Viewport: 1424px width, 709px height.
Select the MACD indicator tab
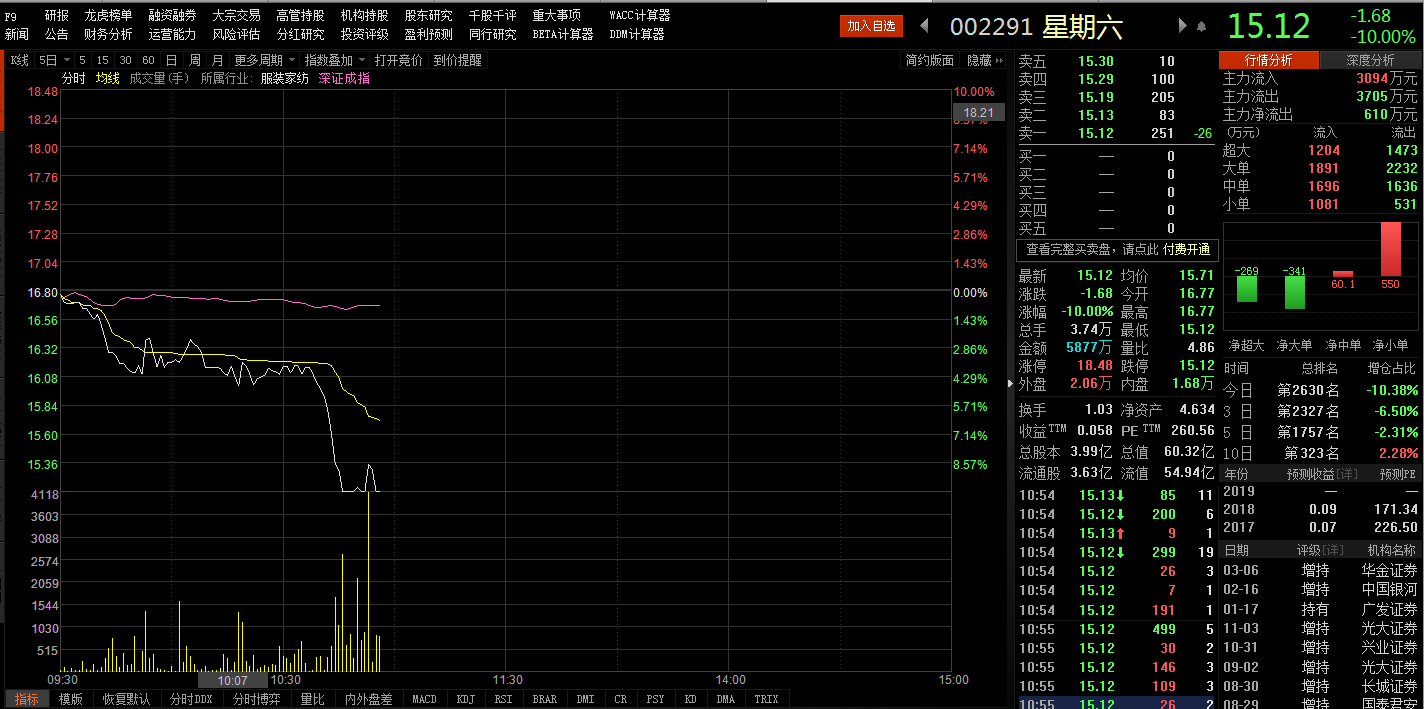(424, 699)
